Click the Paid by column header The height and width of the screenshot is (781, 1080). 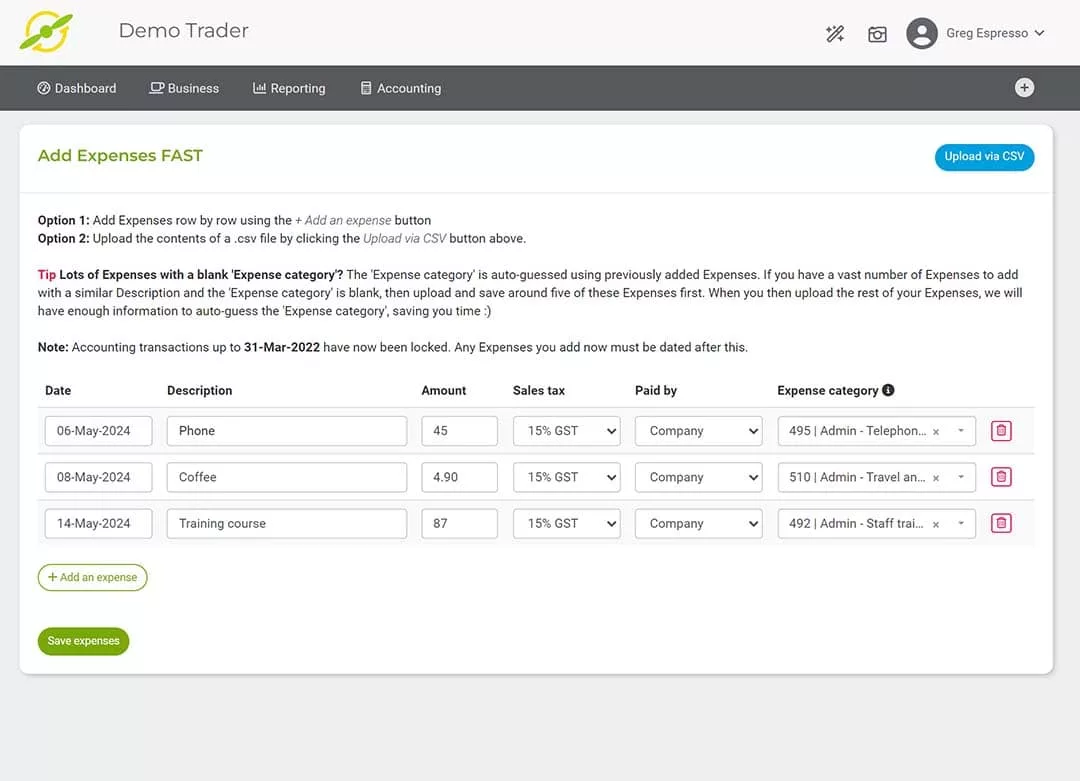point(656,390)
